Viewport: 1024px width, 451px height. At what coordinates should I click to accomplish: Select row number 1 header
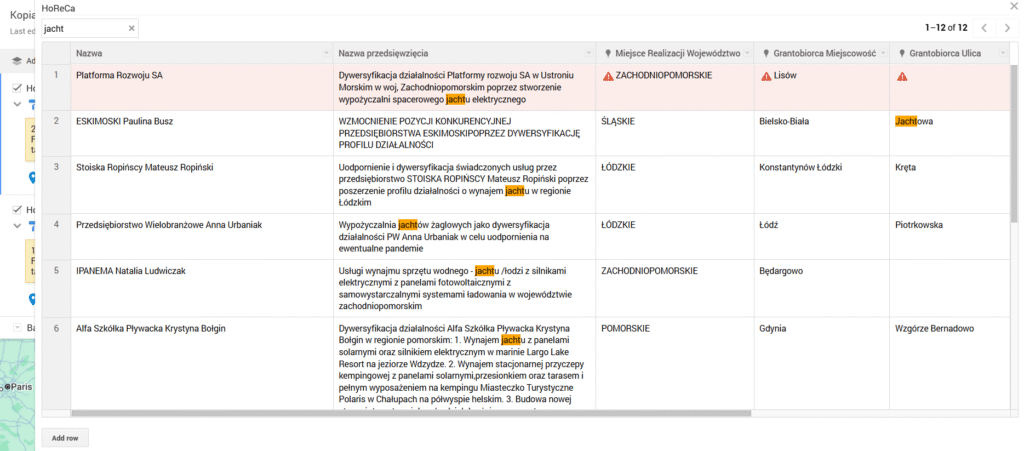click(57, 75)
